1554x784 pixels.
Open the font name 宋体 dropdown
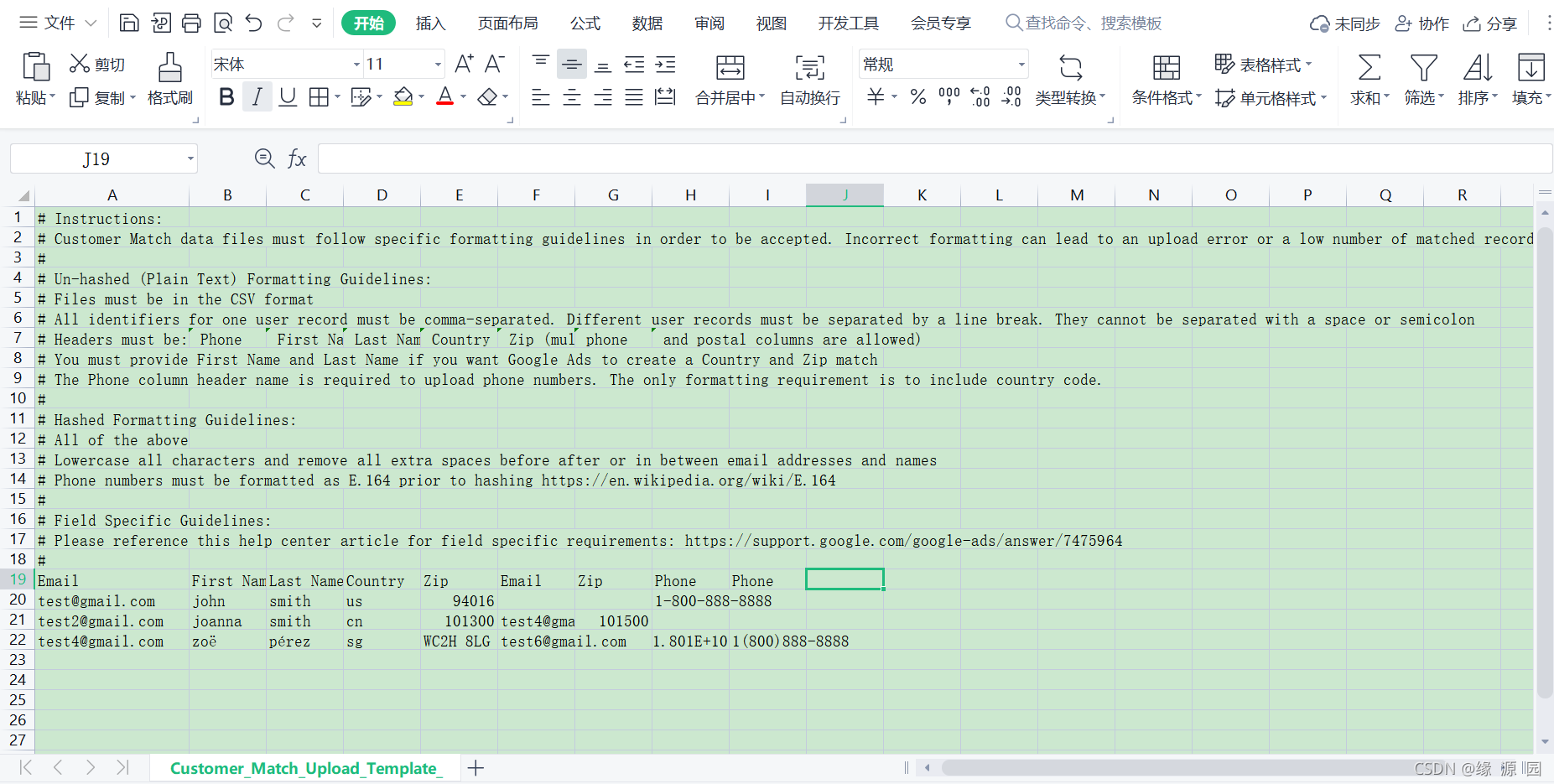[x=356, y=64]
